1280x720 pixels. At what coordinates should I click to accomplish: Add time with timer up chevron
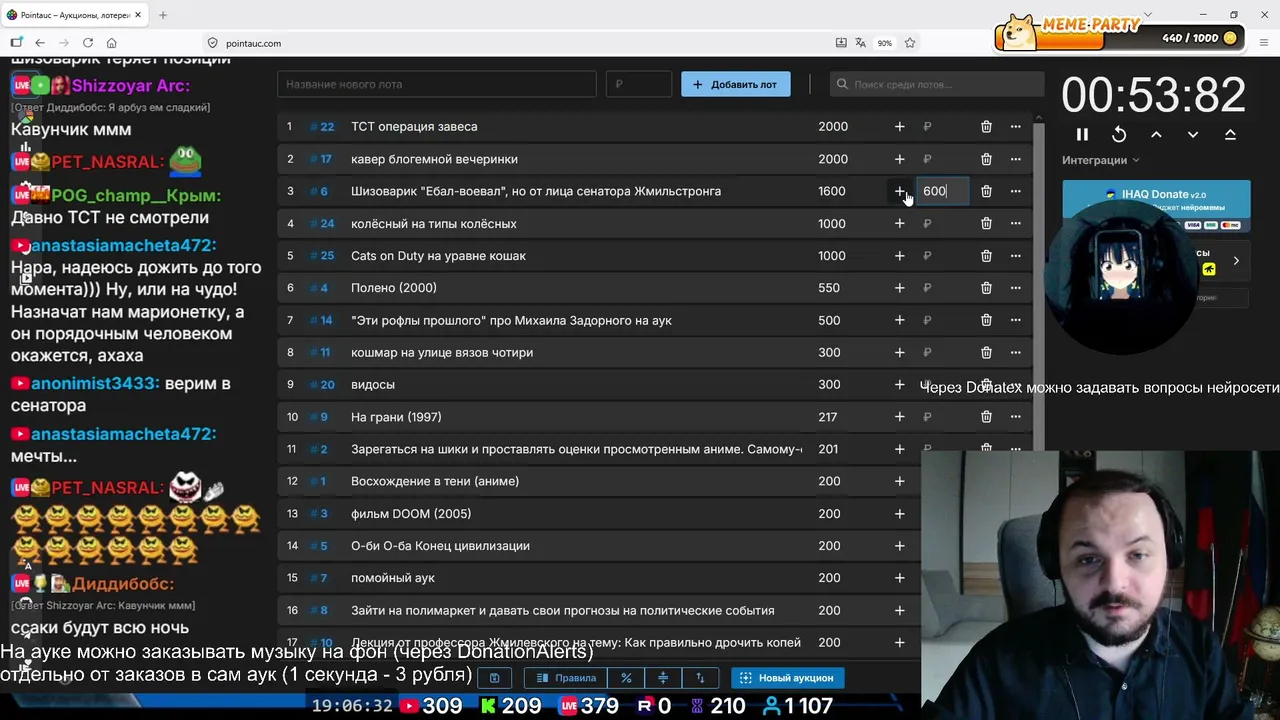tap(1156, 134)
